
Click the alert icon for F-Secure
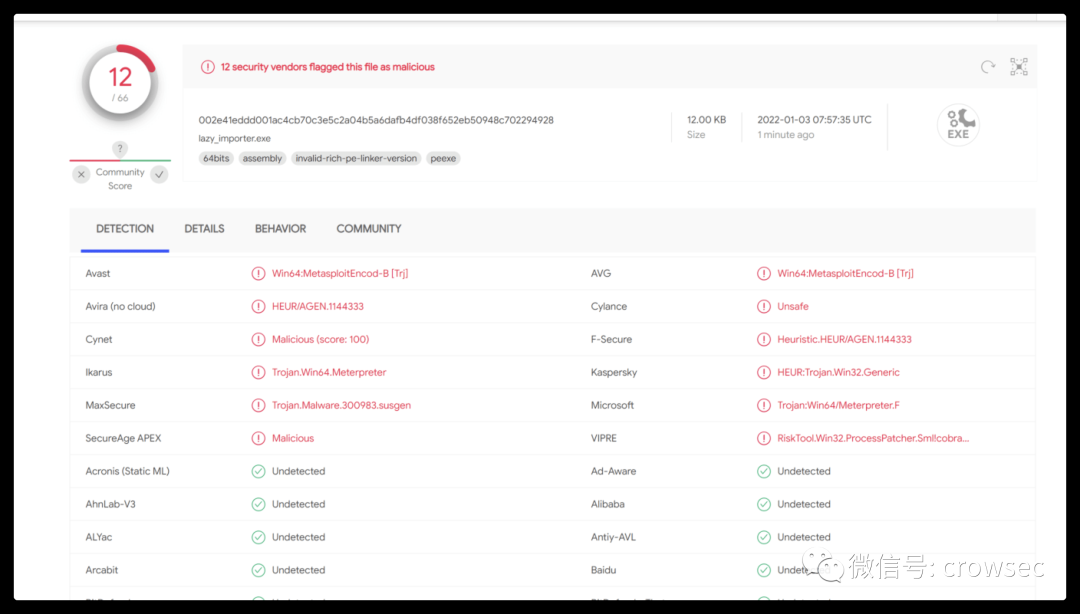click(x=764, y=340)
